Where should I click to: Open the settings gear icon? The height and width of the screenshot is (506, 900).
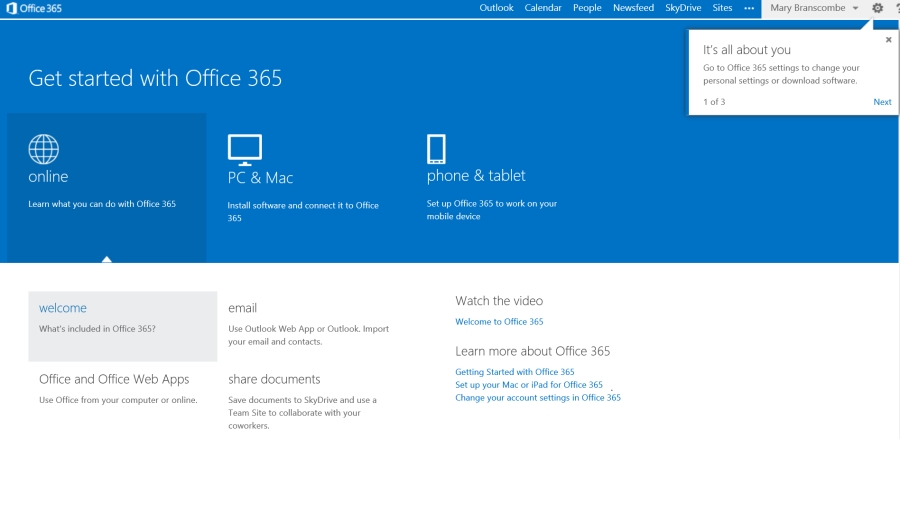pyautogui.click(x=877, y=8)
